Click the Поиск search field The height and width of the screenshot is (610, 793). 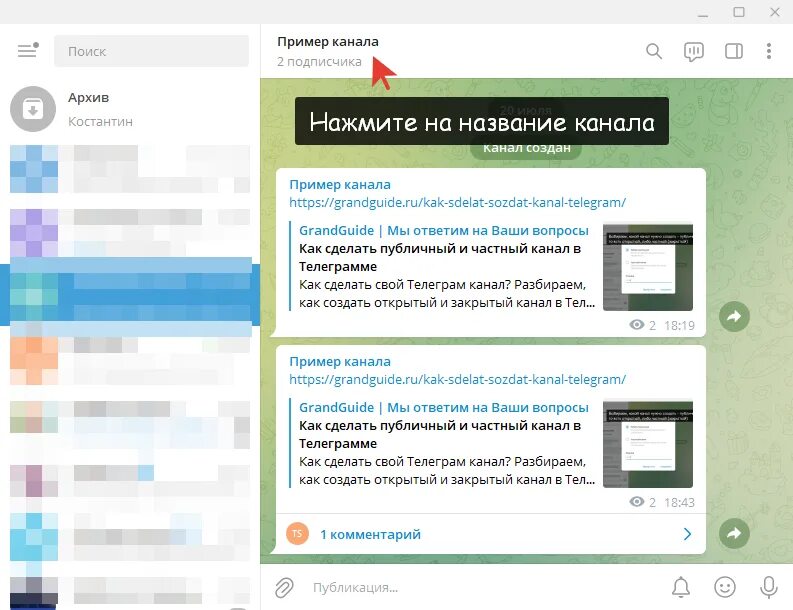pos(151,51)
